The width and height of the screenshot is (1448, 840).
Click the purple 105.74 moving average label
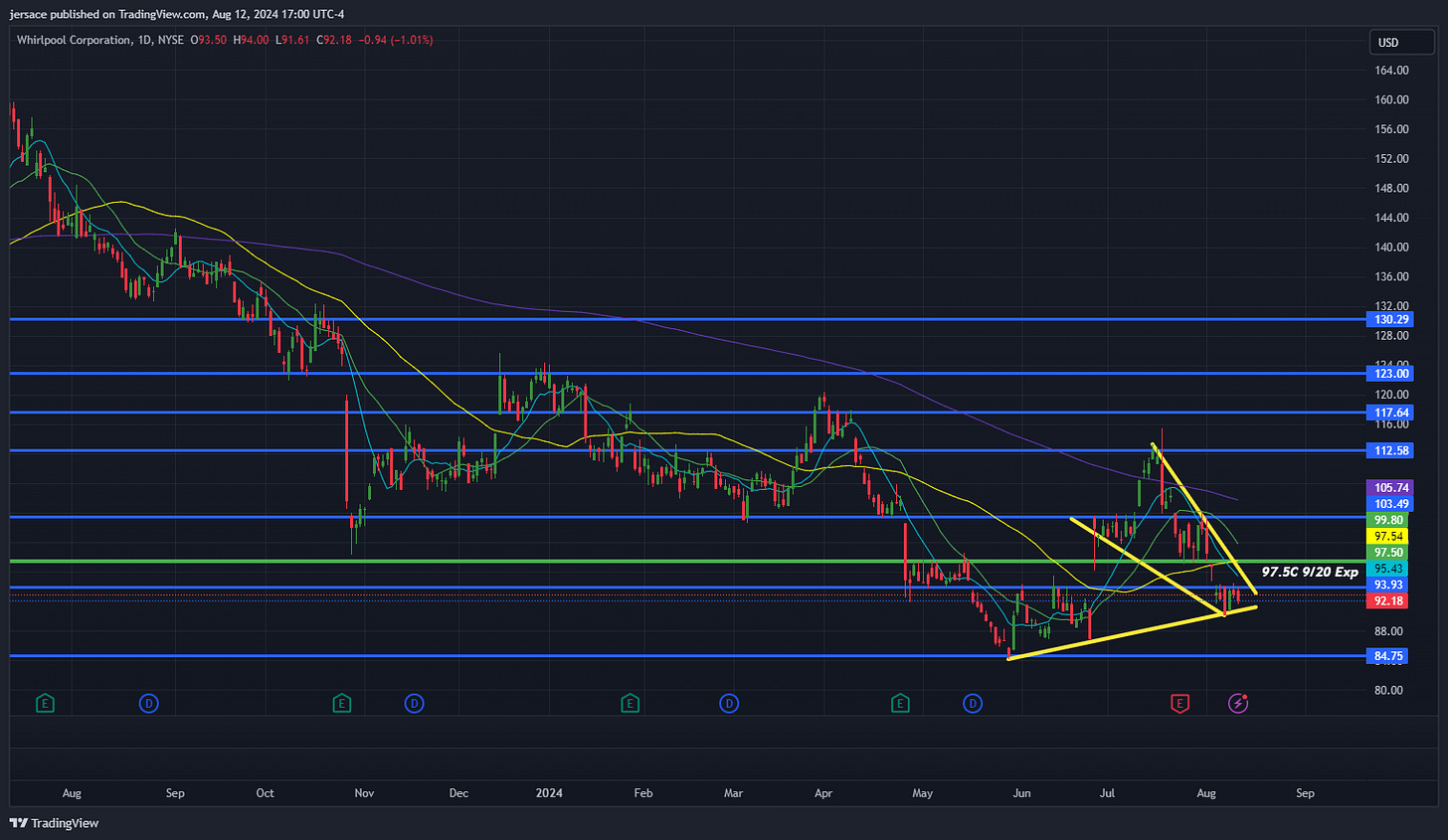click(x=1391, y=488)
